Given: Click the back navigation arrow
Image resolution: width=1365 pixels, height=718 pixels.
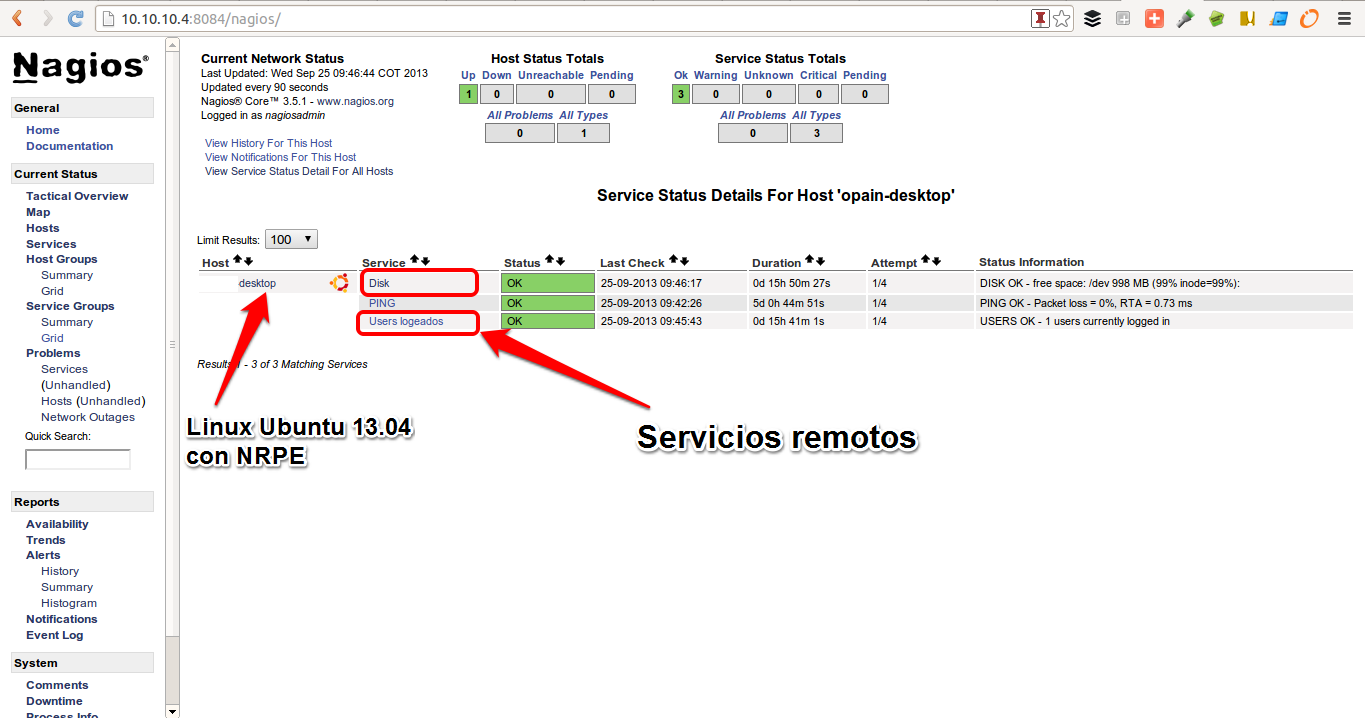Looking at the screenshot, I should tap(15, 17).
